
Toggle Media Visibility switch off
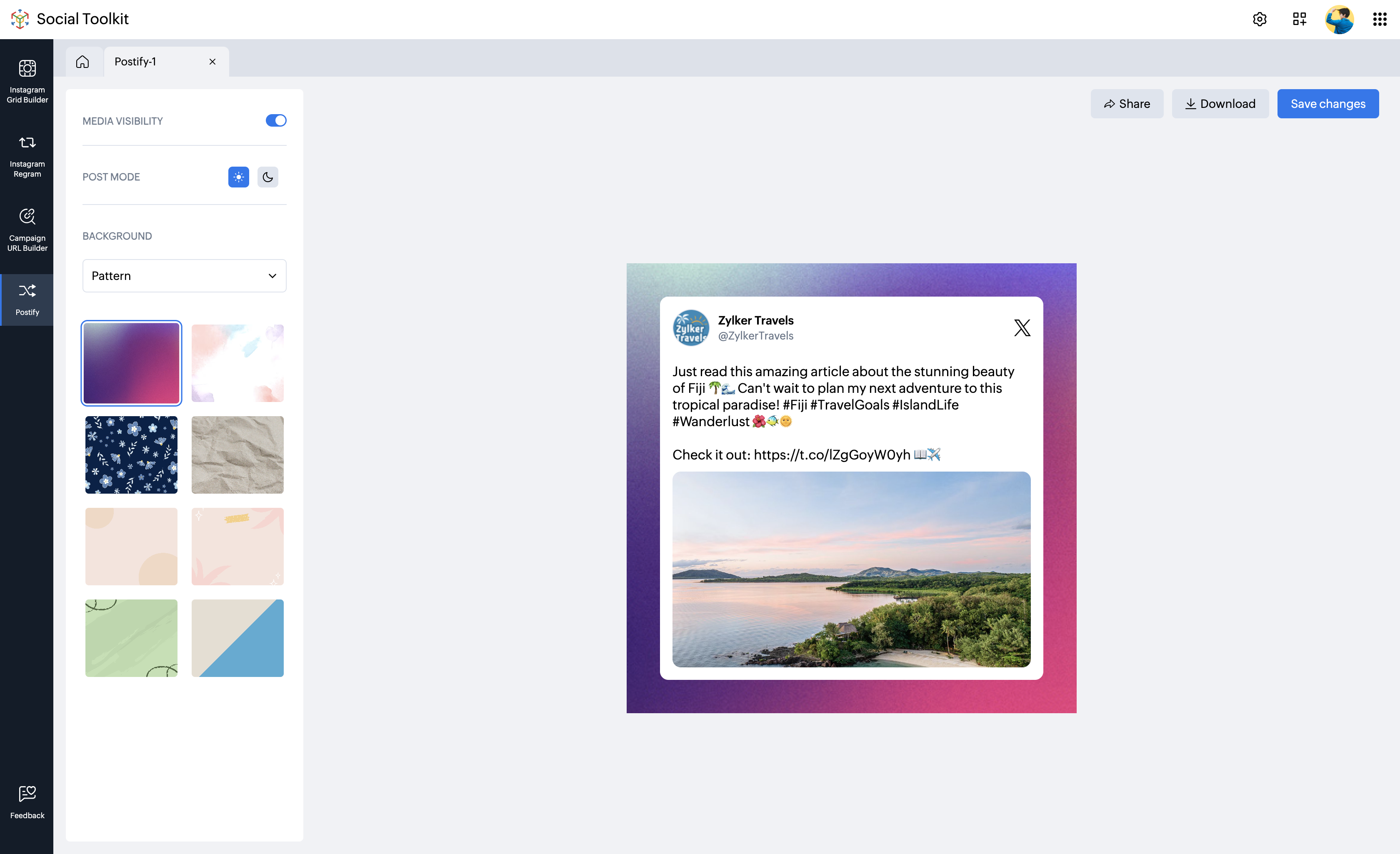(x=275, y=120)
